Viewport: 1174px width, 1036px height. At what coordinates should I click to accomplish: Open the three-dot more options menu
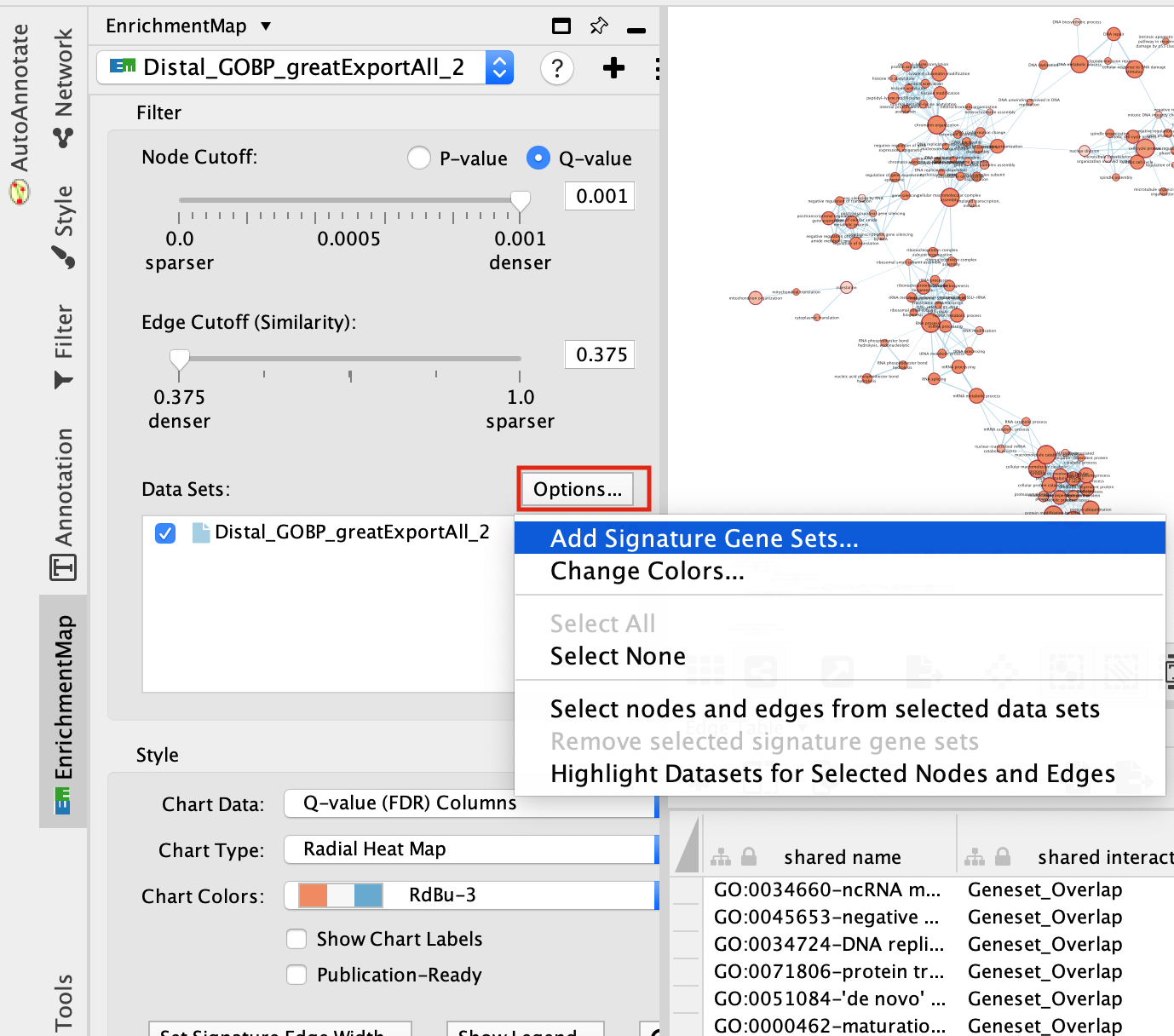657,68
